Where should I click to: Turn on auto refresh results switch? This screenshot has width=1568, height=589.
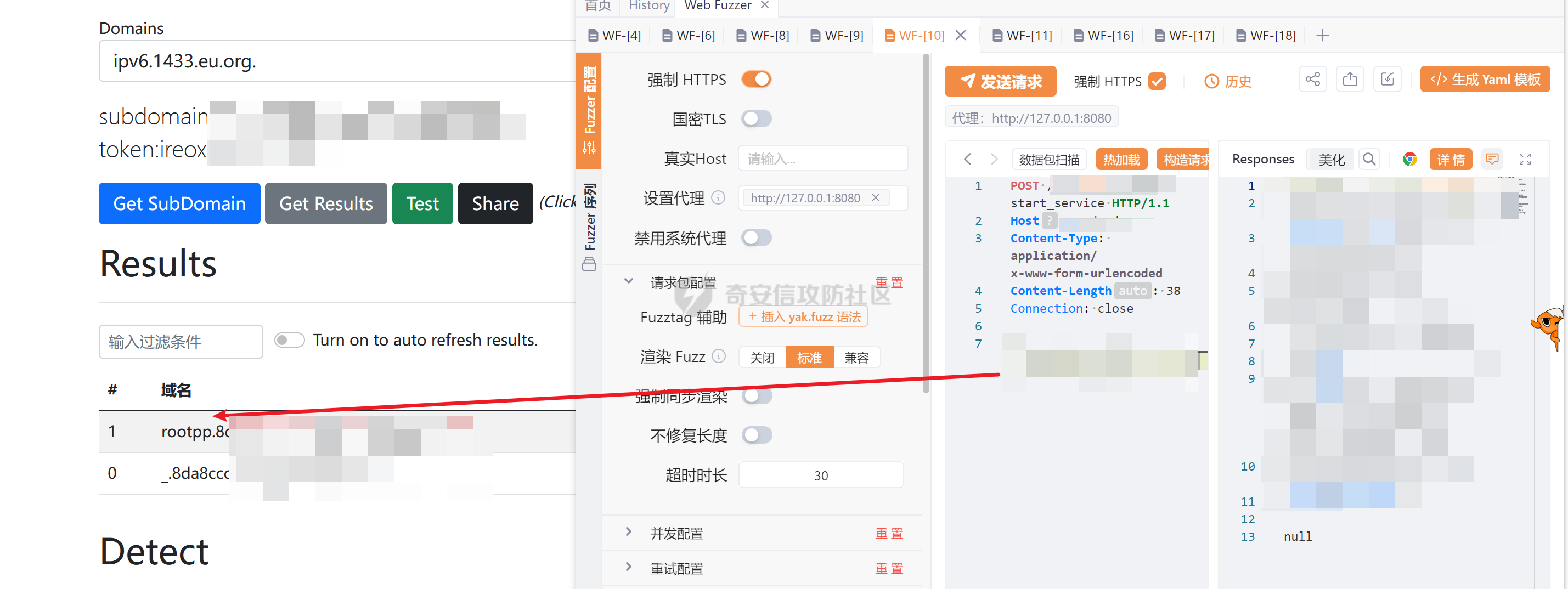coord(289,340)
